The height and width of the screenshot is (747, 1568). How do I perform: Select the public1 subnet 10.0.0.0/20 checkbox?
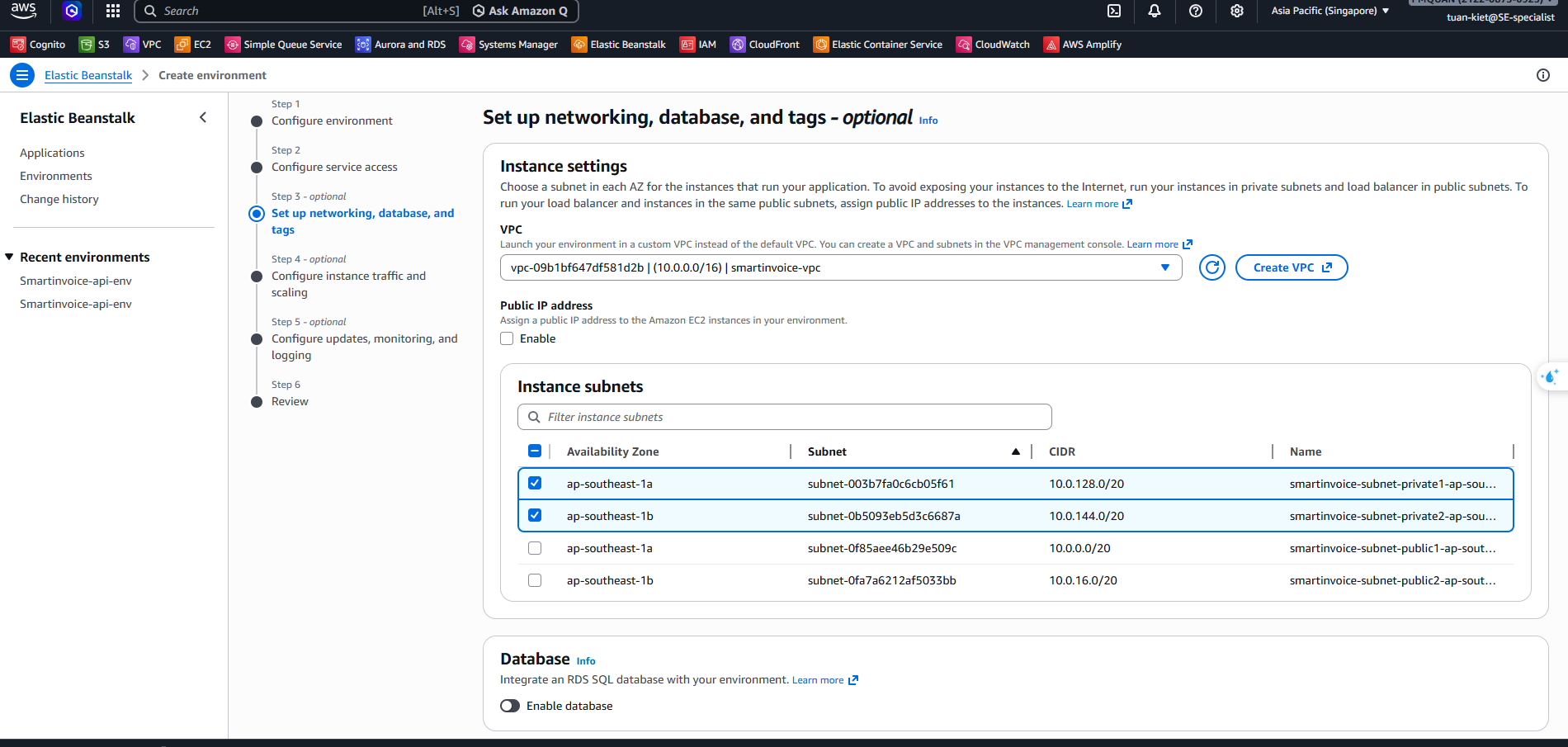tap(535, 548)
